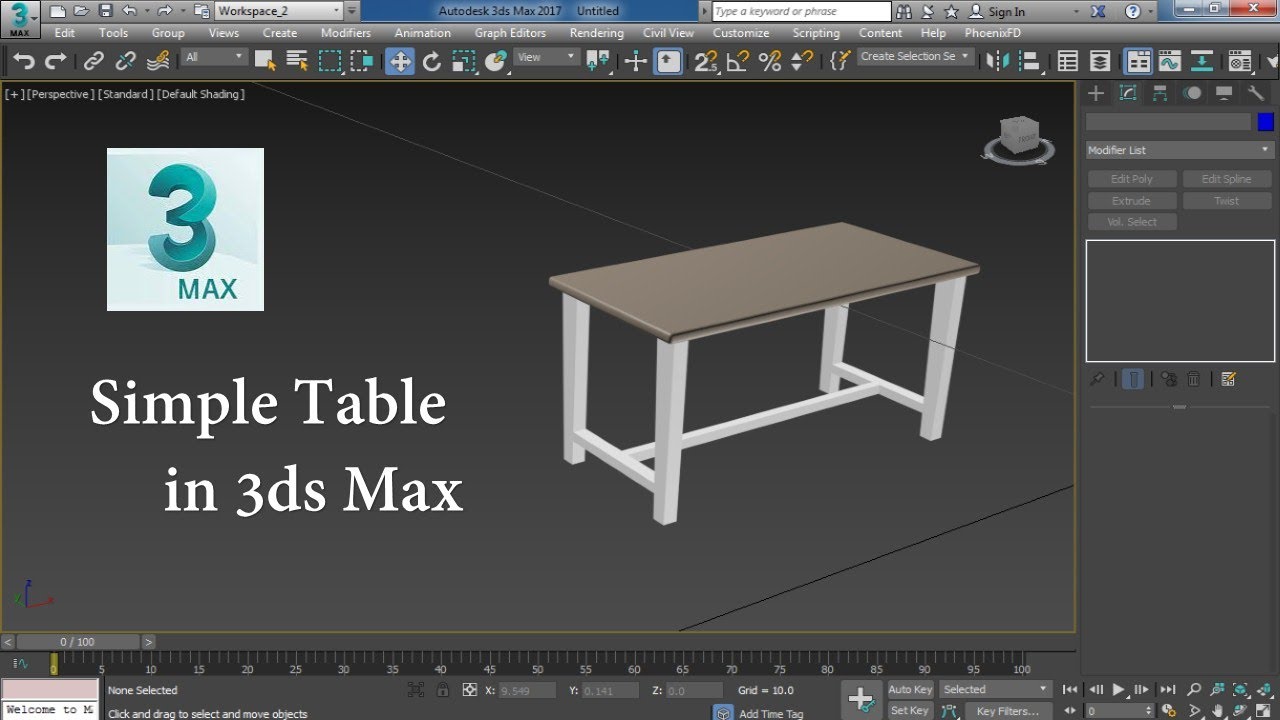The image size is (1280, 720).
Task: Open the 'Selected' key mode dropdown
Action: click(x=995, y=689)
